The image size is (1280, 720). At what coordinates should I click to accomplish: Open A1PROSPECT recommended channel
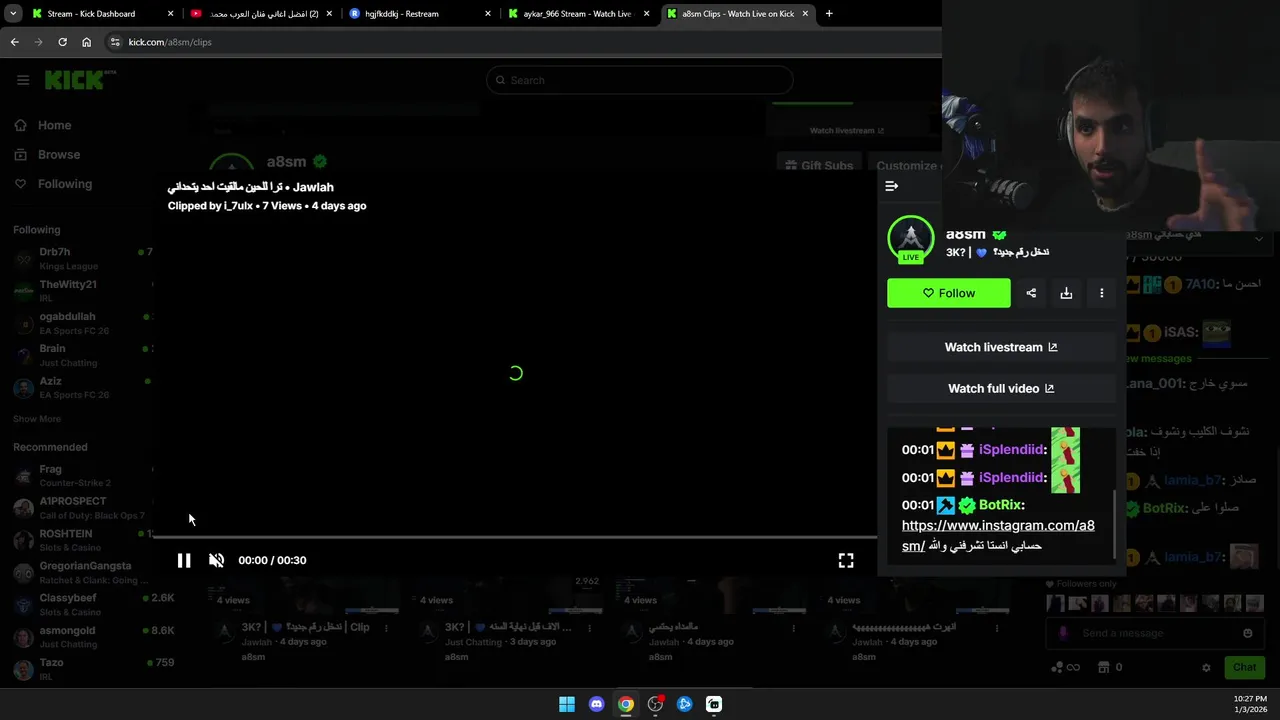[x=80, y=508]
